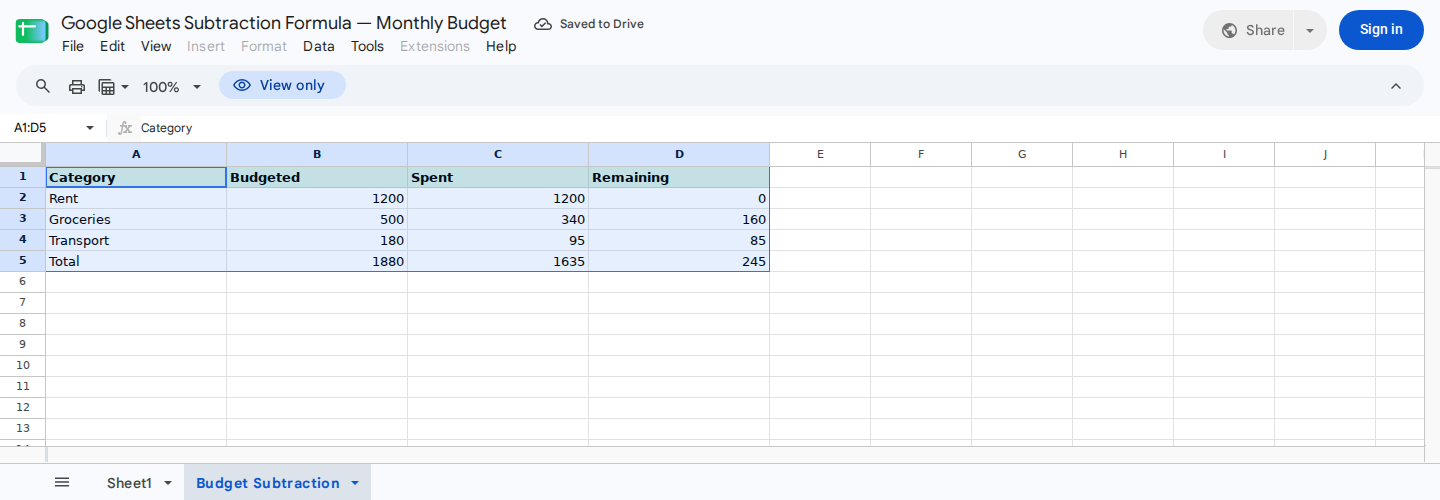
Task: Select row 10 header
Action: click(x=23, y=366)
